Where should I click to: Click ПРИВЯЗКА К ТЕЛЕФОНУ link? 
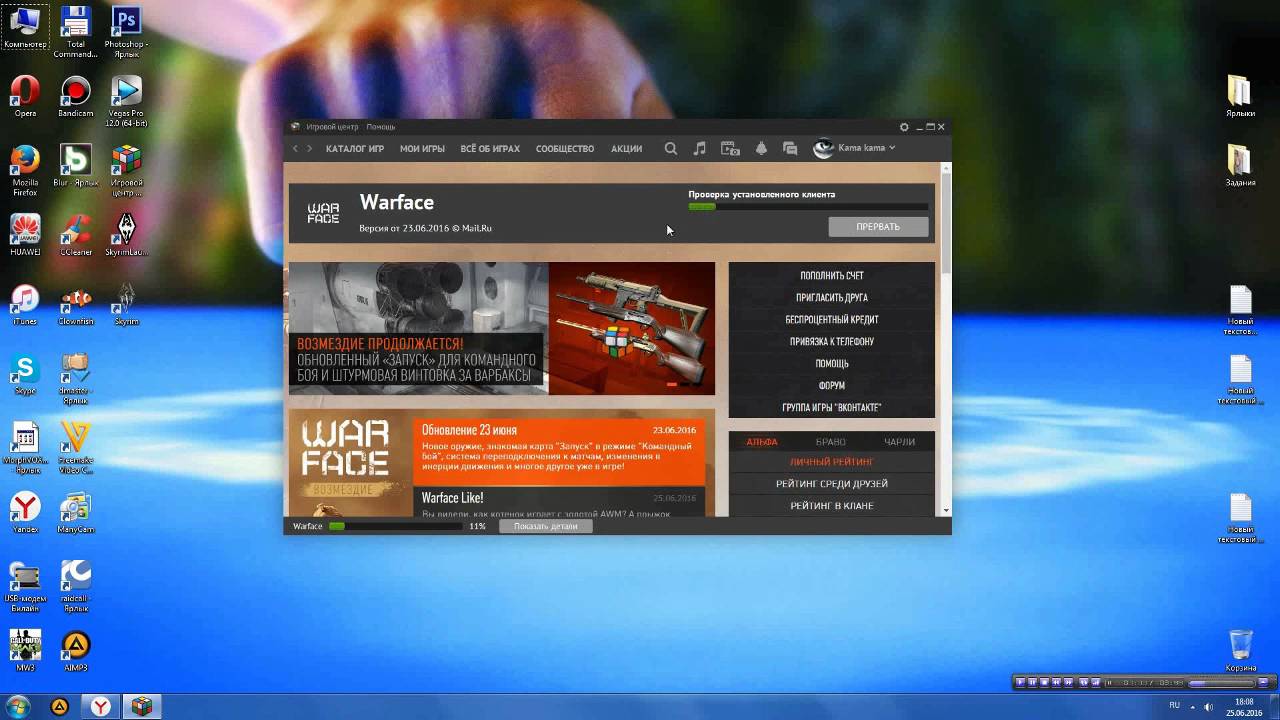coord(832,342)
